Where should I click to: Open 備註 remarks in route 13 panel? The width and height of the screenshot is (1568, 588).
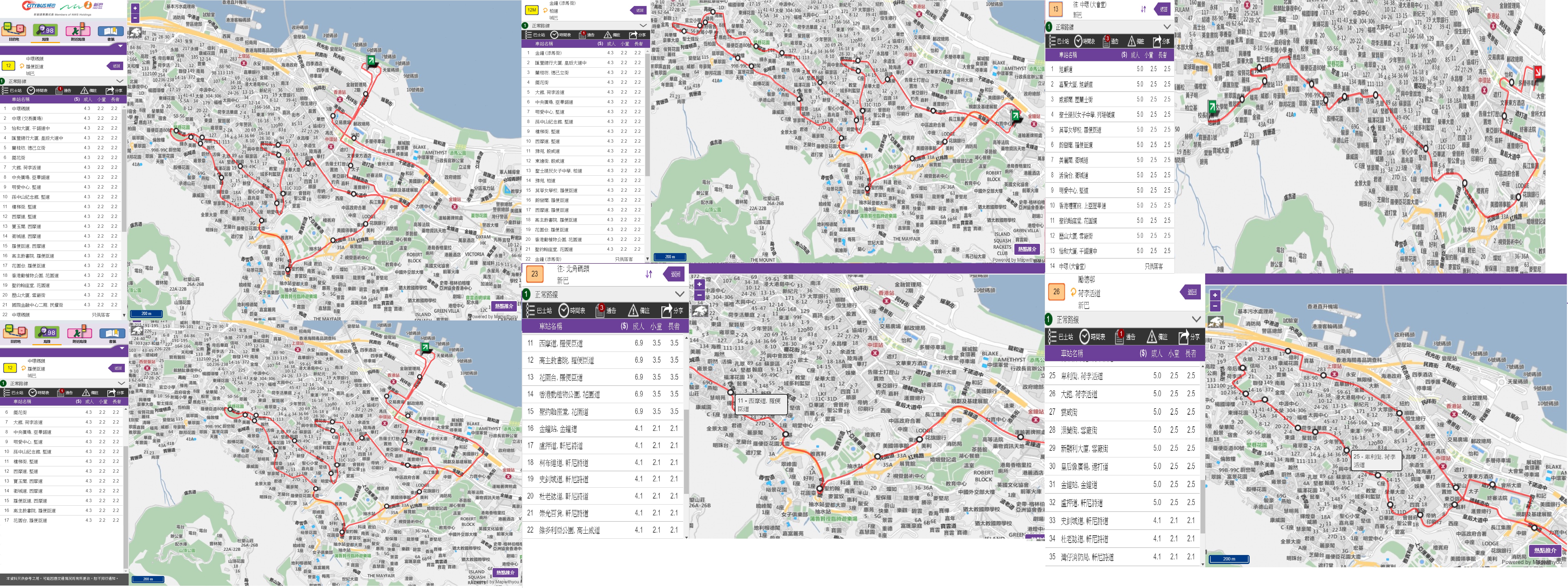(1136, 41)
